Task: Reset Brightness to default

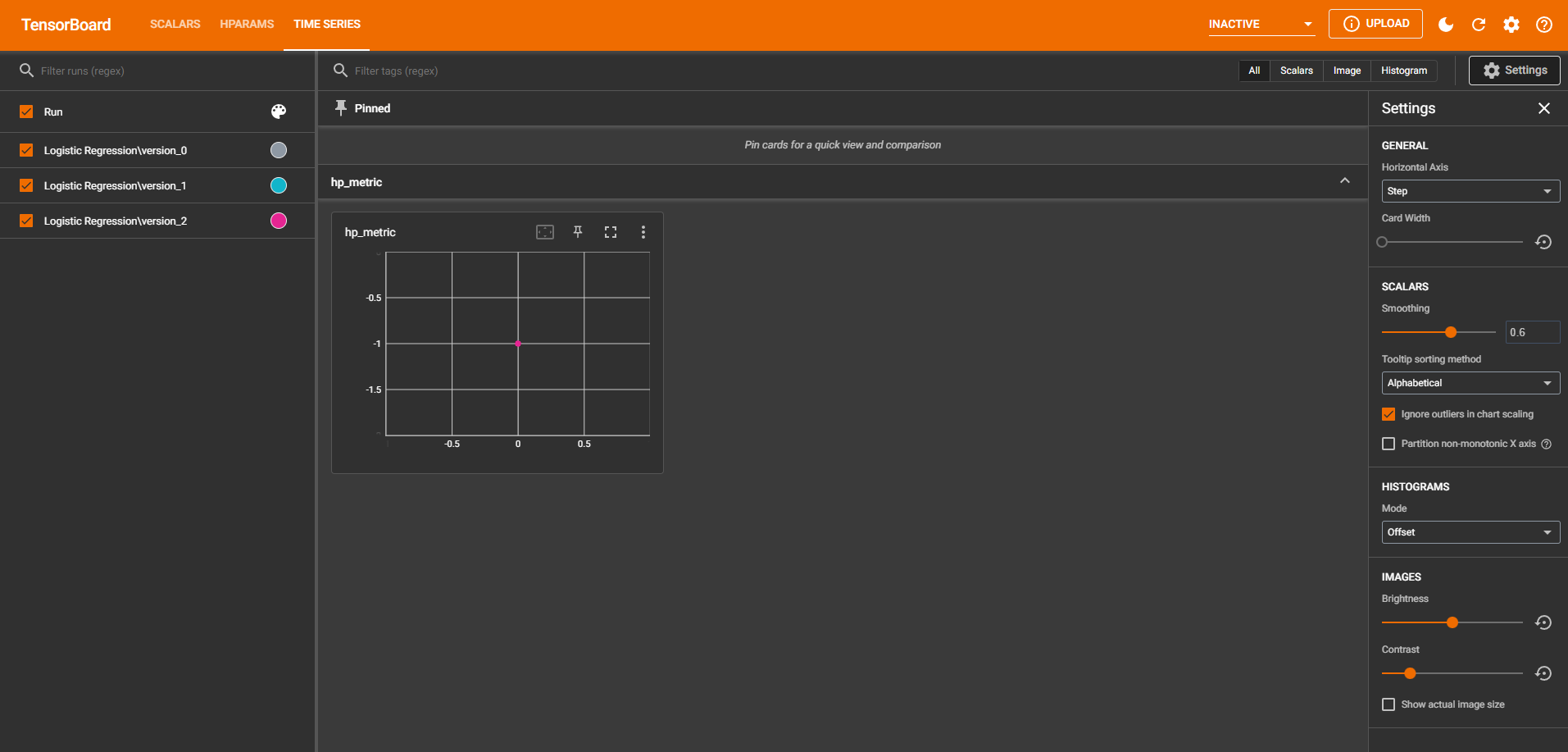Action: click(1543, 622)
